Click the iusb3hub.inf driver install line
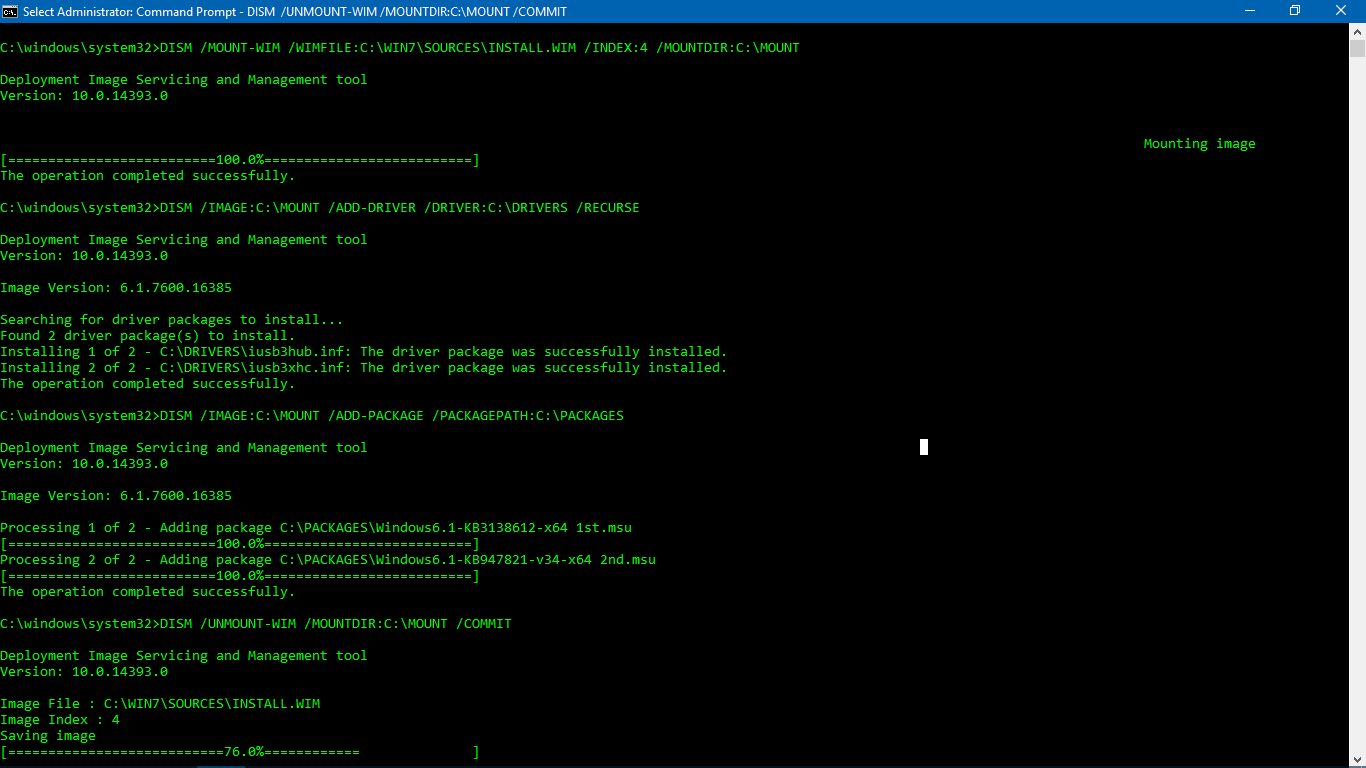 pos(364,352)
